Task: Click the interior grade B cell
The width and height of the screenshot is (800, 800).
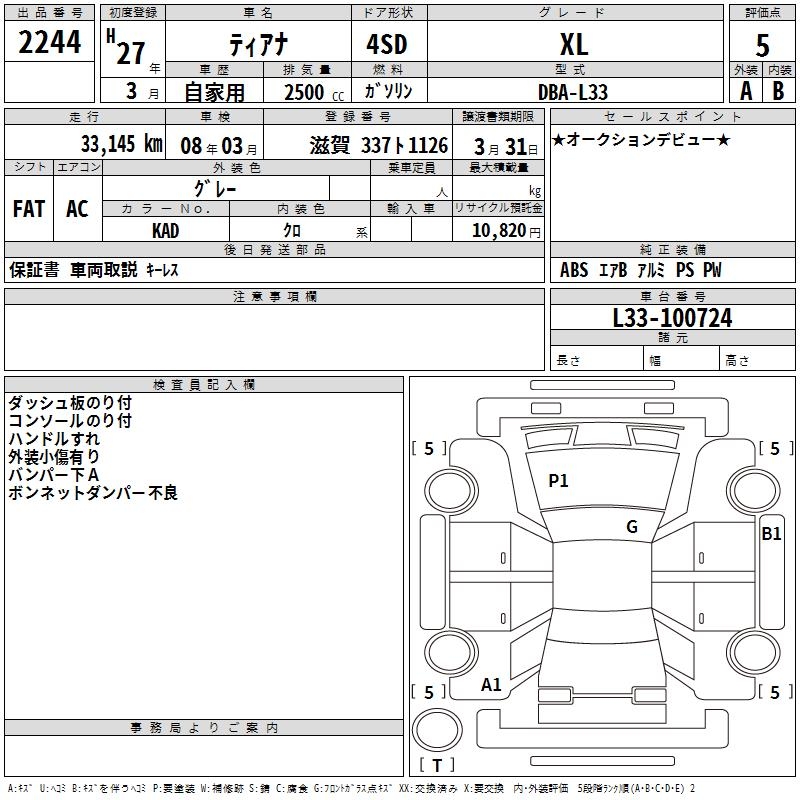Action: [x=779, y=90]
